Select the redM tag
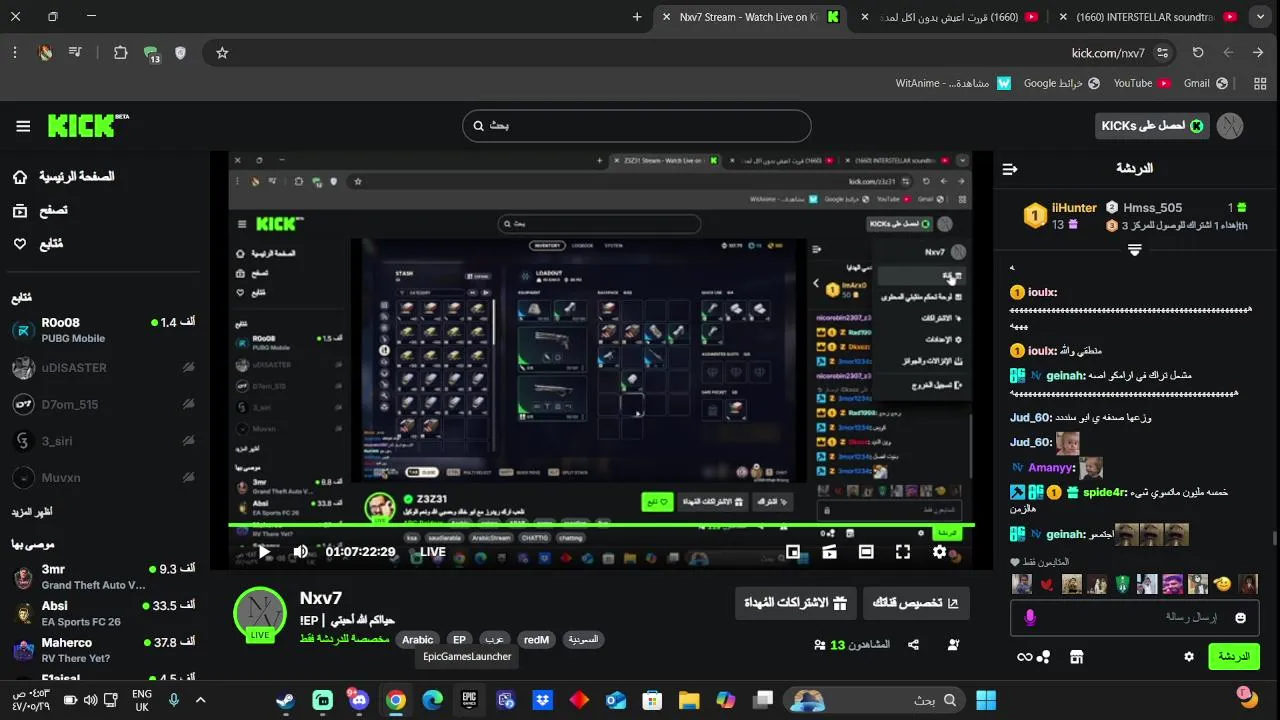This screenshot has width=1280, height=720. coord(536,640)
